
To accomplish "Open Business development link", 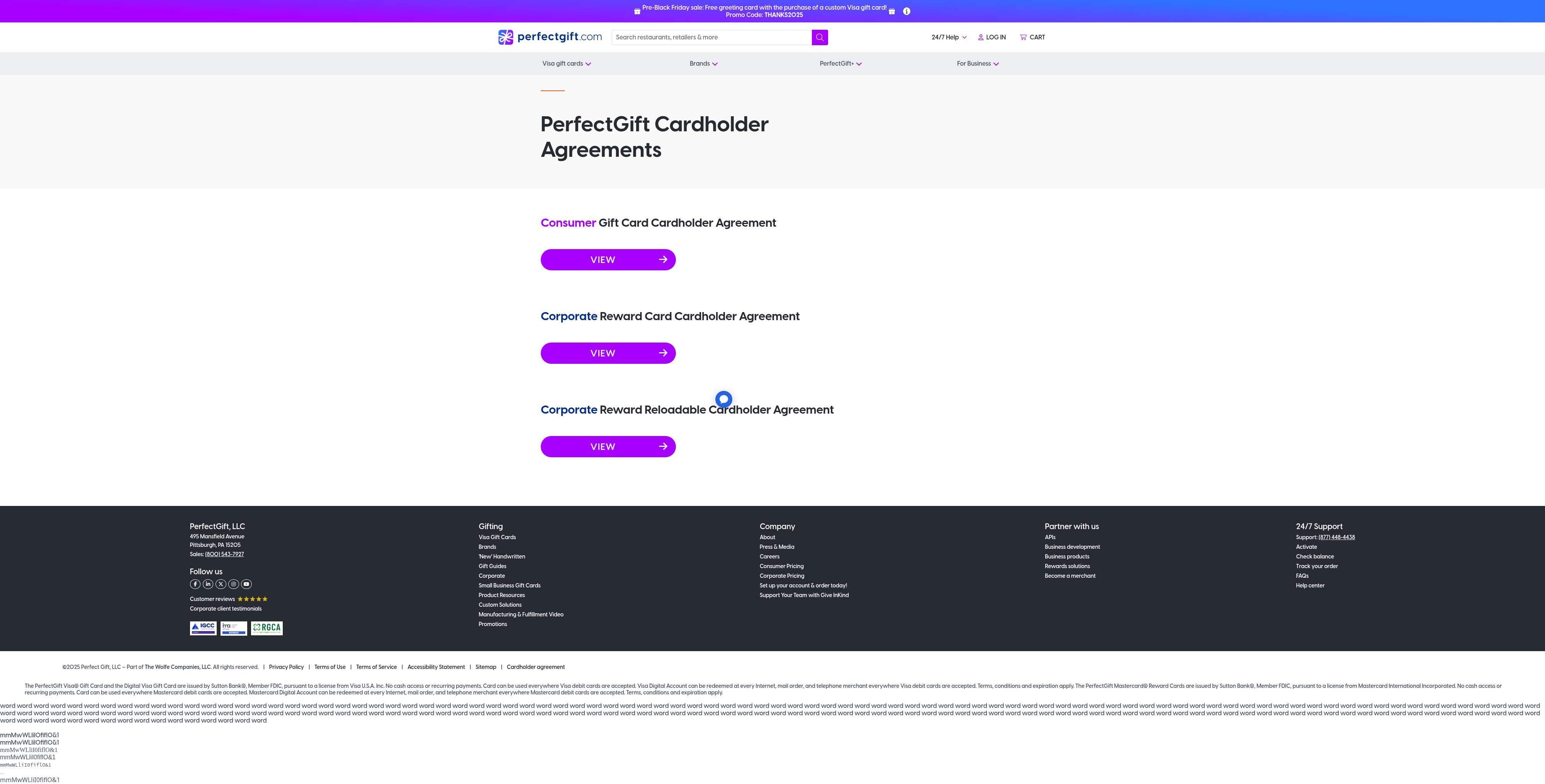I will [1072, 547].
